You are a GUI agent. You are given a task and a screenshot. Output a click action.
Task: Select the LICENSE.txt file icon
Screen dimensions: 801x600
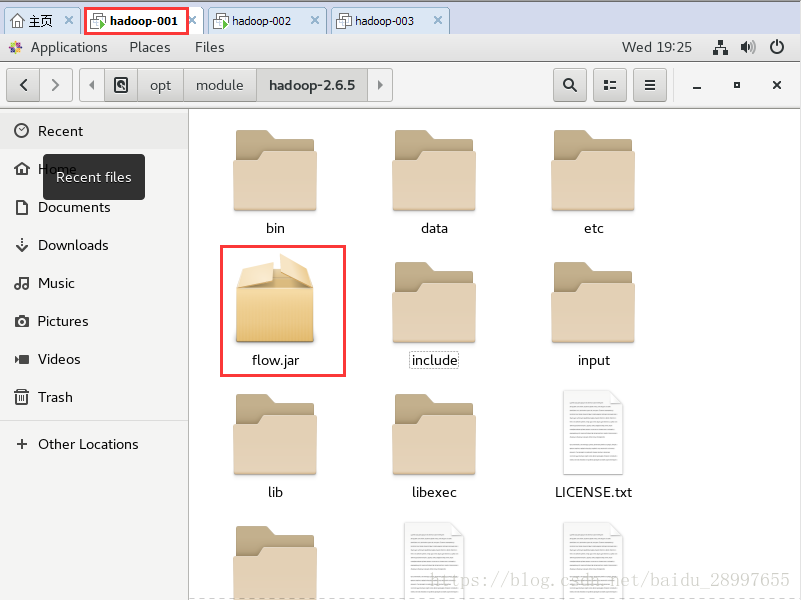point(593,433)
